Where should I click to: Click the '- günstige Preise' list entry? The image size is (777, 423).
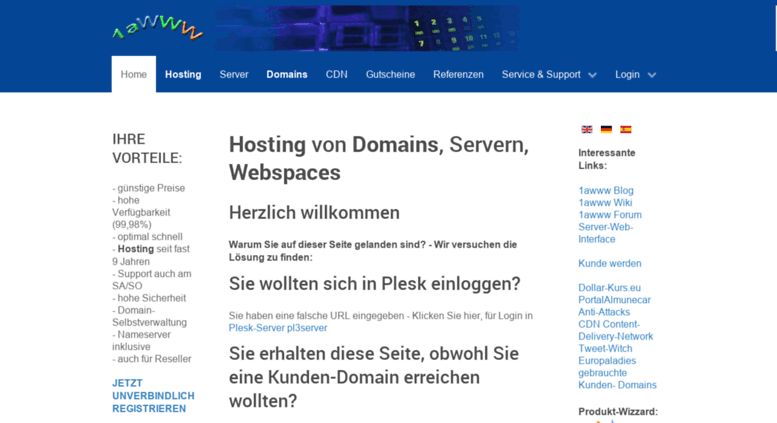[x=149, y=188]
